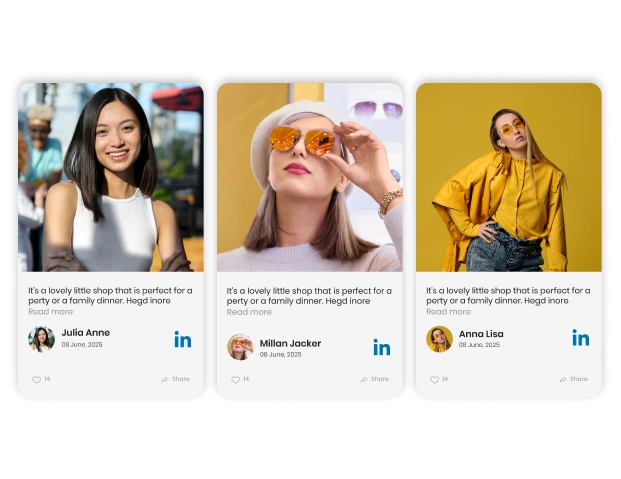Viewport: 621px width, 479px height.
Task: Open Julia Anne's profile avatar
Action: [x=41, y=339]
